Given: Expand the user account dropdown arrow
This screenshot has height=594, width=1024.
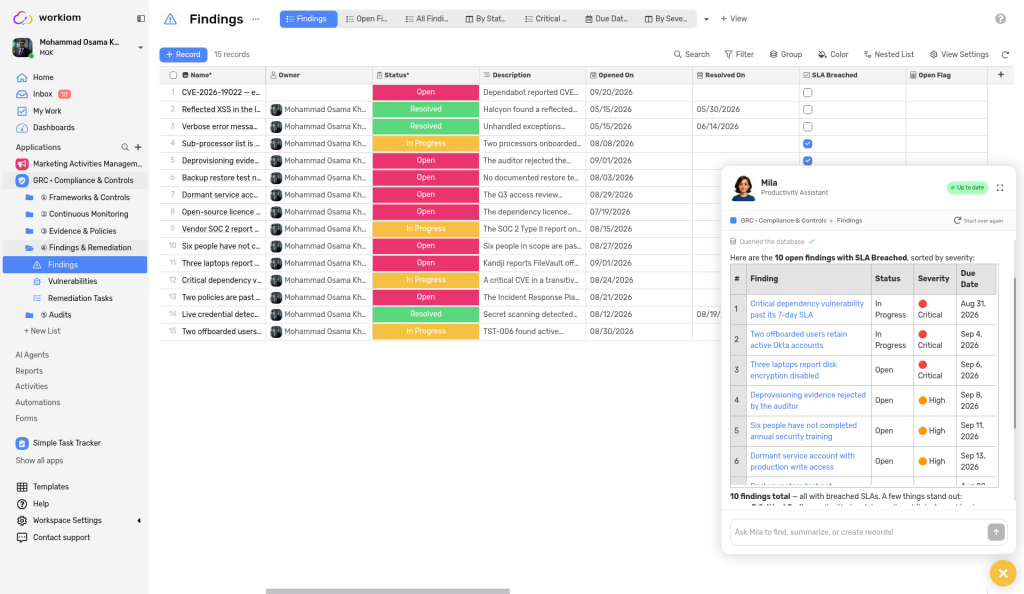Looking at the screenshot, I should click(x=140, y=48).
